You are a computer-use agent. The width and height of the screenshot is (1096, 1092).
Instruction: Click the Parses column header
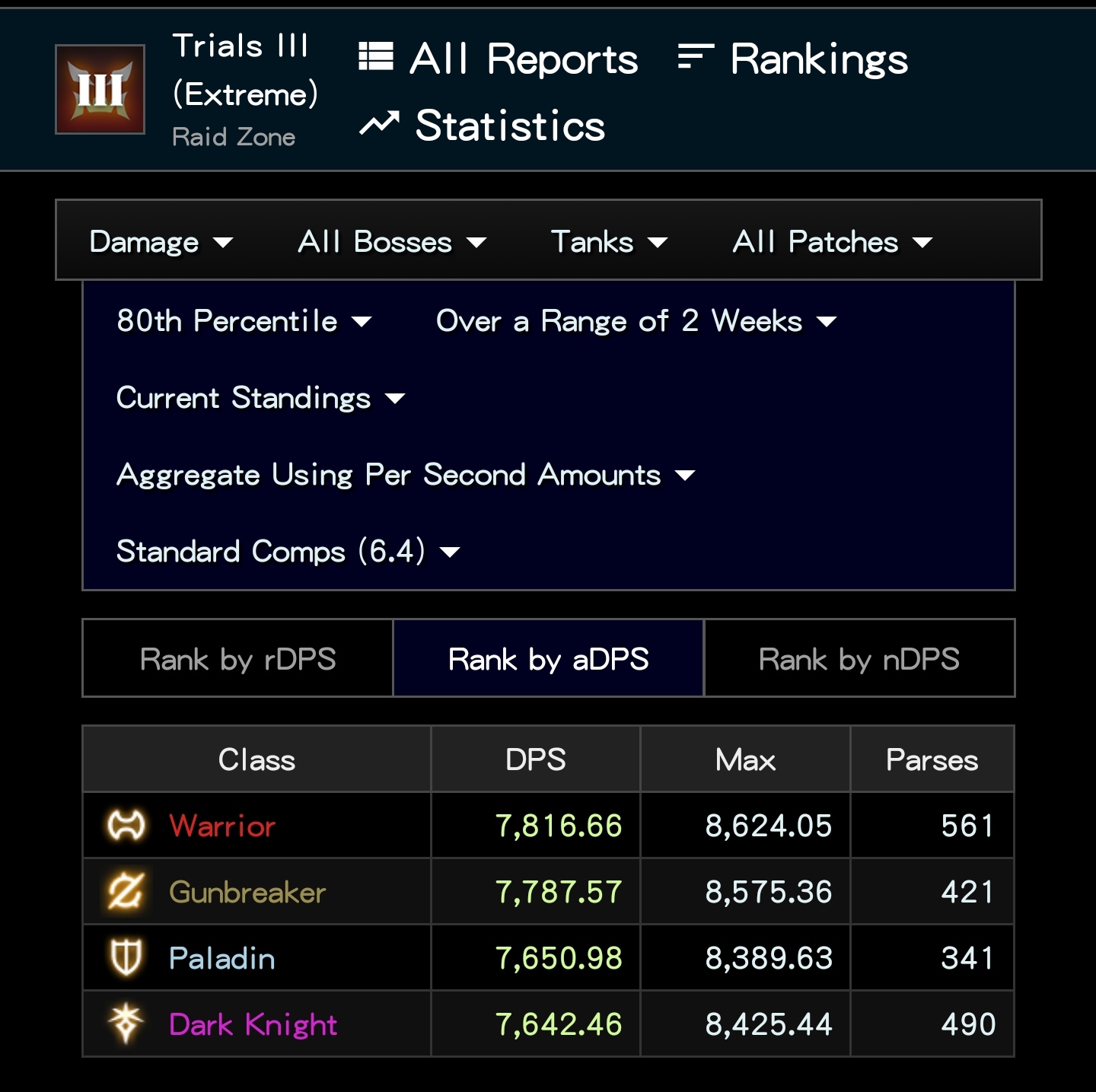pos(932,759)
